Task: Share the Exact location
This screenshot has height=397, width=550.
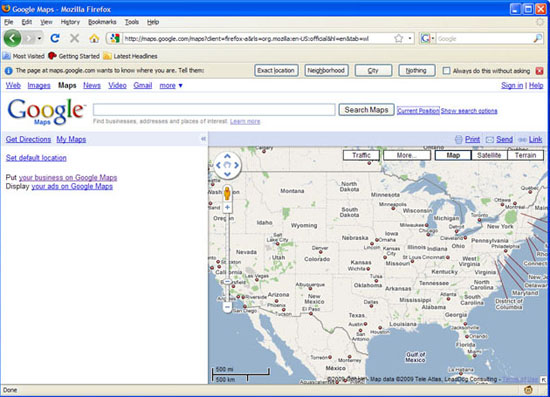Action: [x=276, y=70]
